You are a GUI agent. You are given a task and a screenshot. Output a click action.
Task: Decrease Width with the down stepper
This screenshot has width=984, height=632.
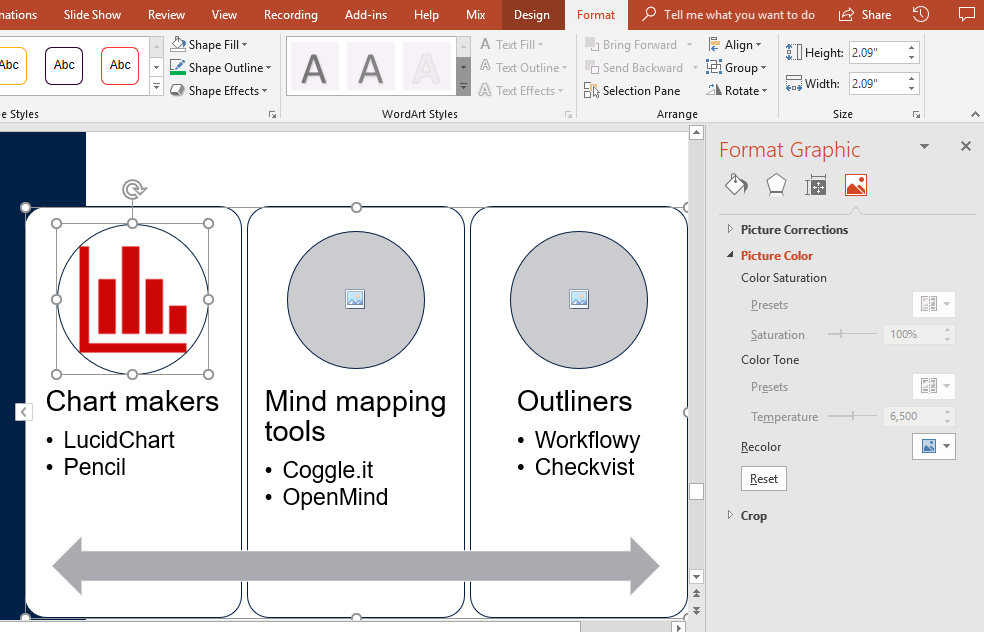coord(911,88)
